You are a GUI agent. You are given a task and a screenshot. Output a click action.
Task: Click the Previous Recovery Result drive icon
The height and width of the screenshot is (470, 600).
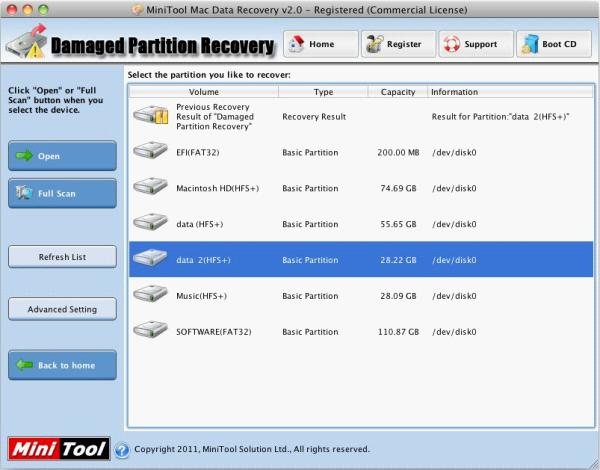click(x=151, y=115)
